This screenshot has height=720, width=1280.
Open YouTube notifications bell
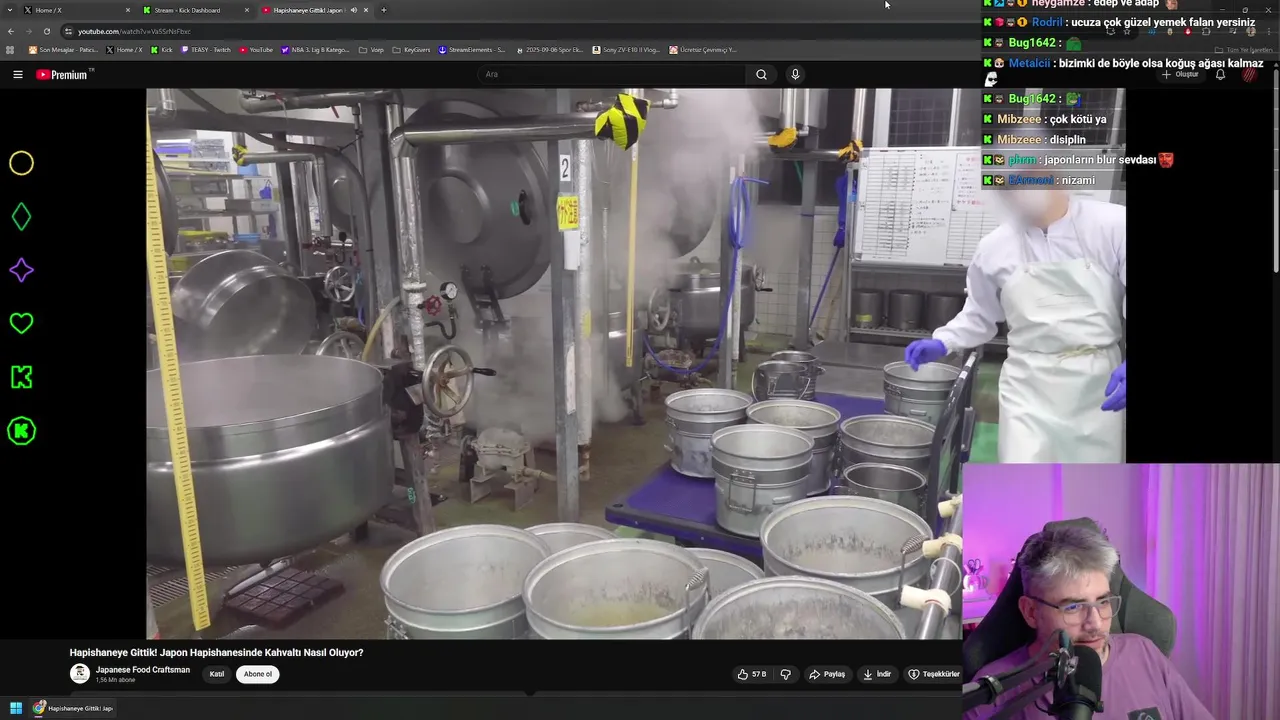(1220, 74)
